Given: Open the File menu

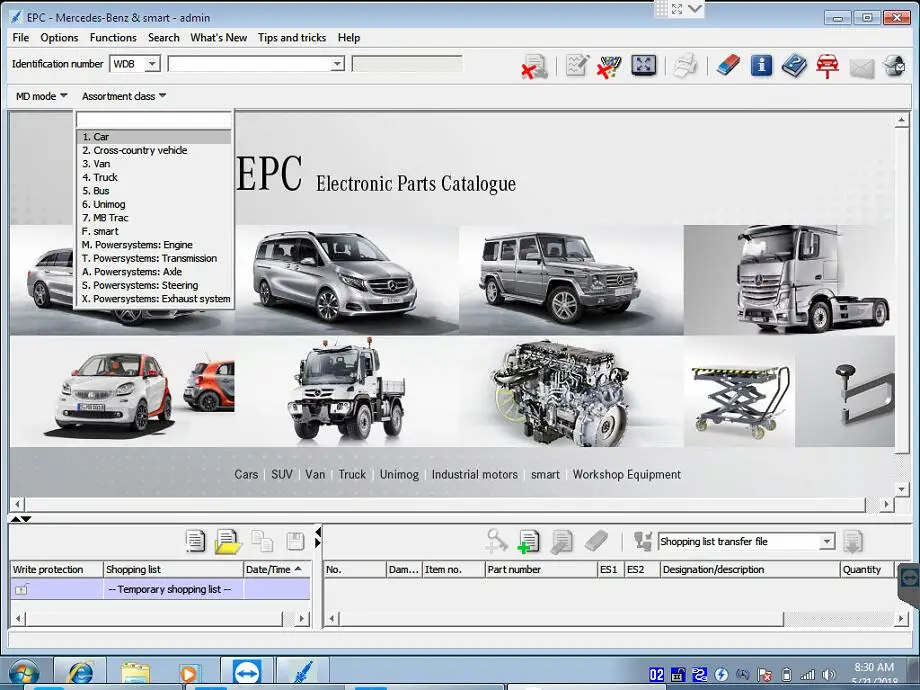Looking at the screenshot, I should click(x=21, y=38).
